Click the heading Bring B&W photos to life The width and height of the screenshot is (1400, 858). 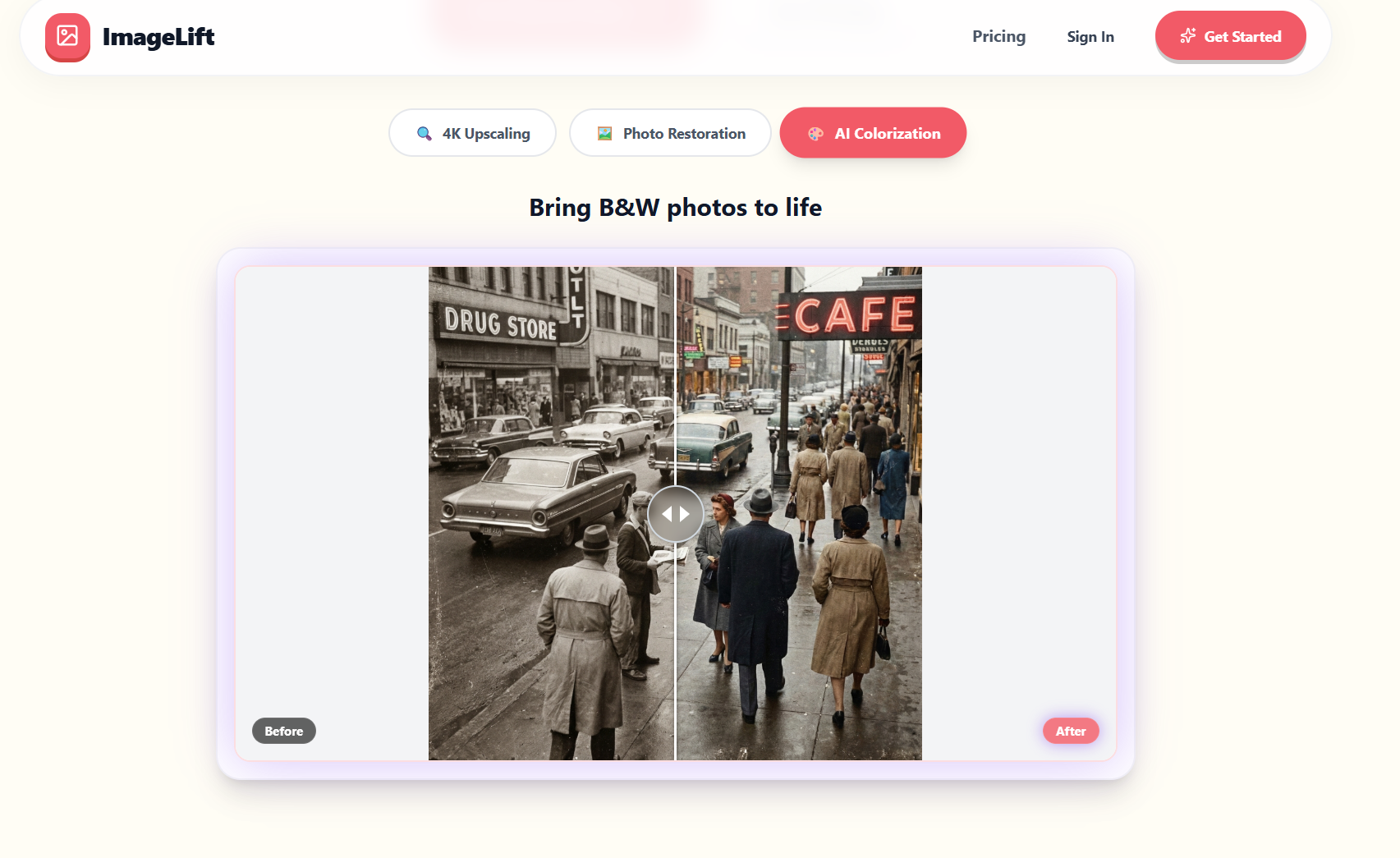click(675, 208)
